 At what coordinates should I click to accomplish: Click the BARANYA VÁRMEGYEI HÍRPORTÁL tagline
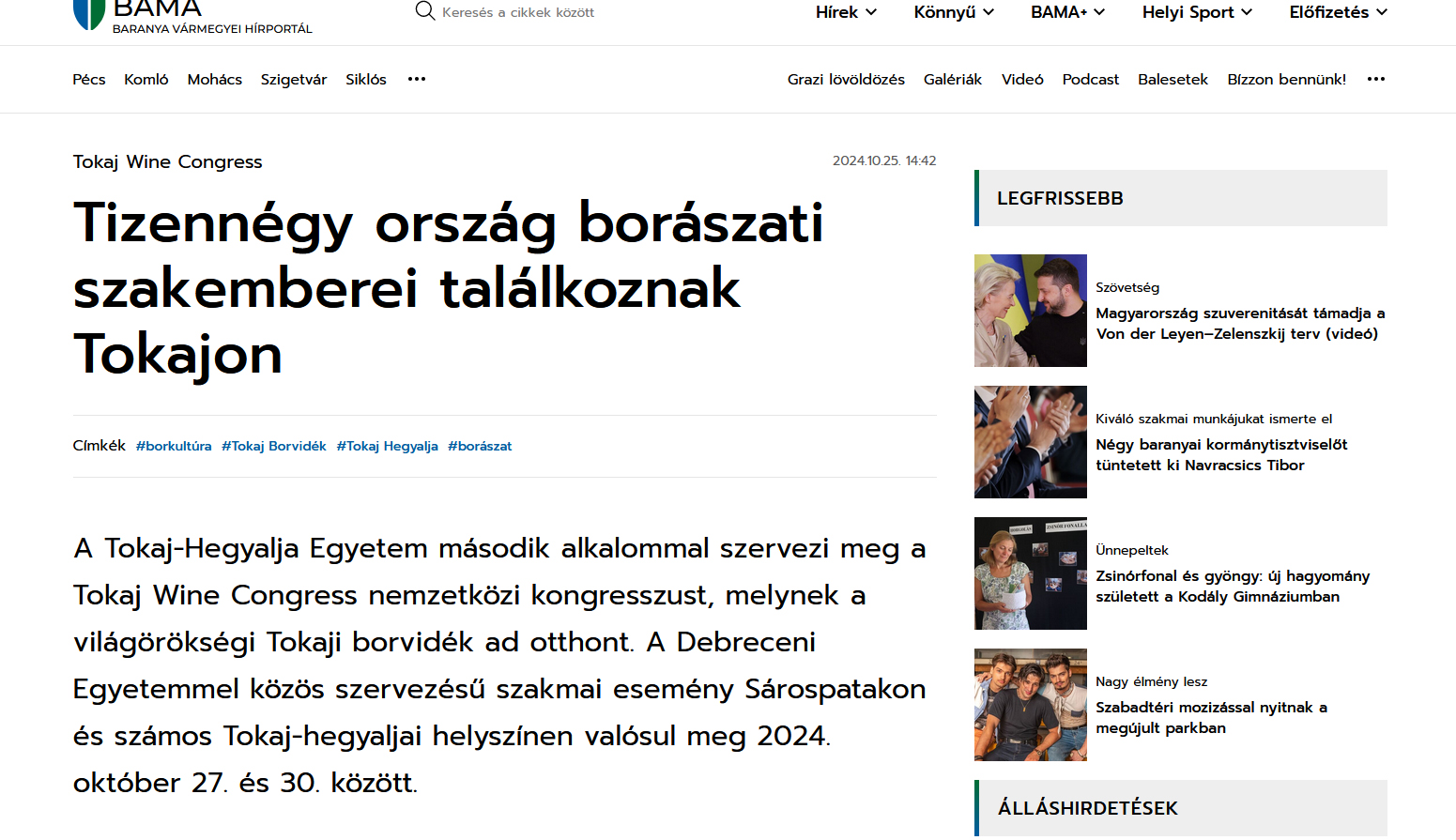click(212, 29)
